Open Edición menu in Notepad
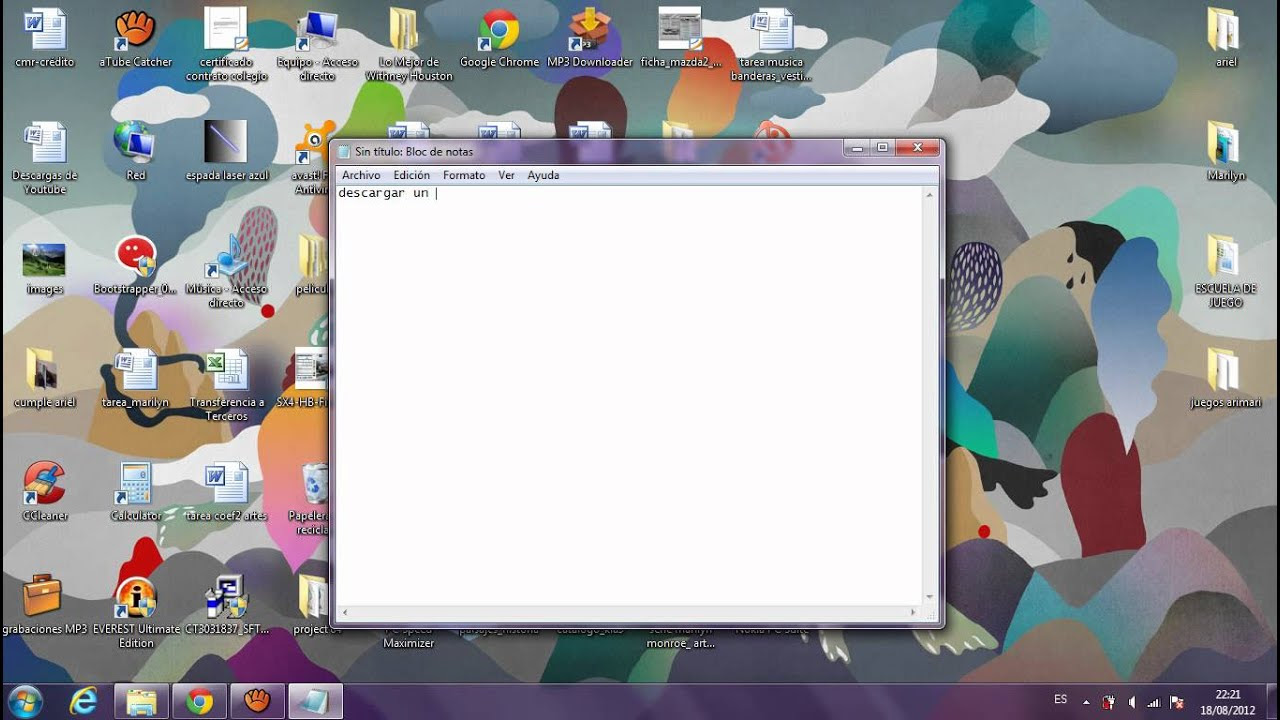The width and height of the screenshot is (1280, 720). tap(411, 175)
